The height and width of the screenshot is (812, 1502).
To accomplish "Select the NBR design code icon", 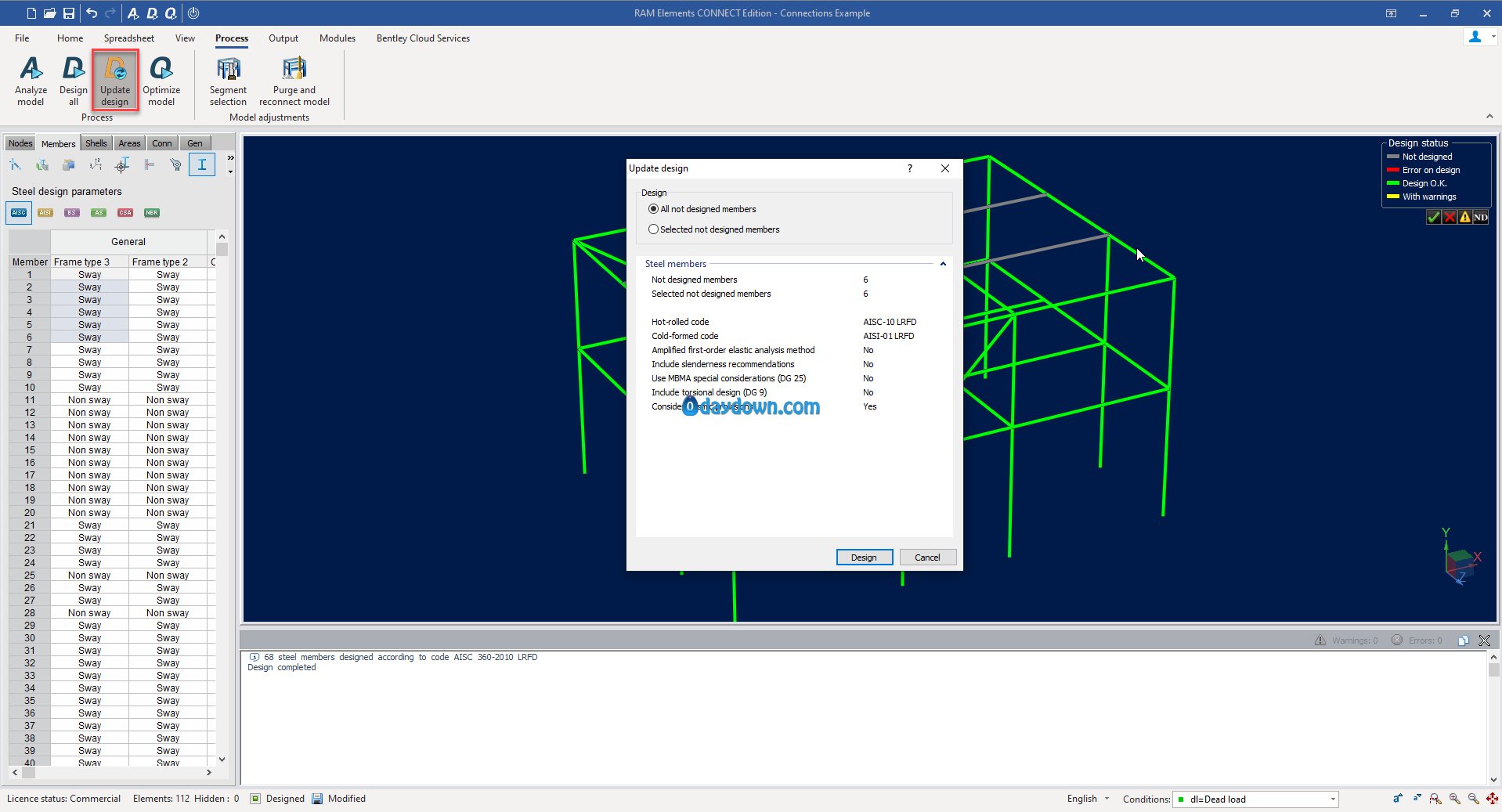I will (x=152, y=212).
